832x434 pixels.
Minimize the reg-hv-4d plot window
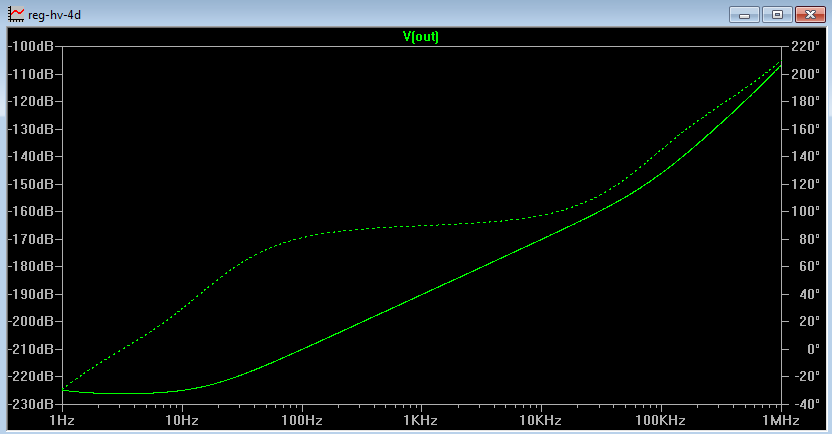coord(744,14)
